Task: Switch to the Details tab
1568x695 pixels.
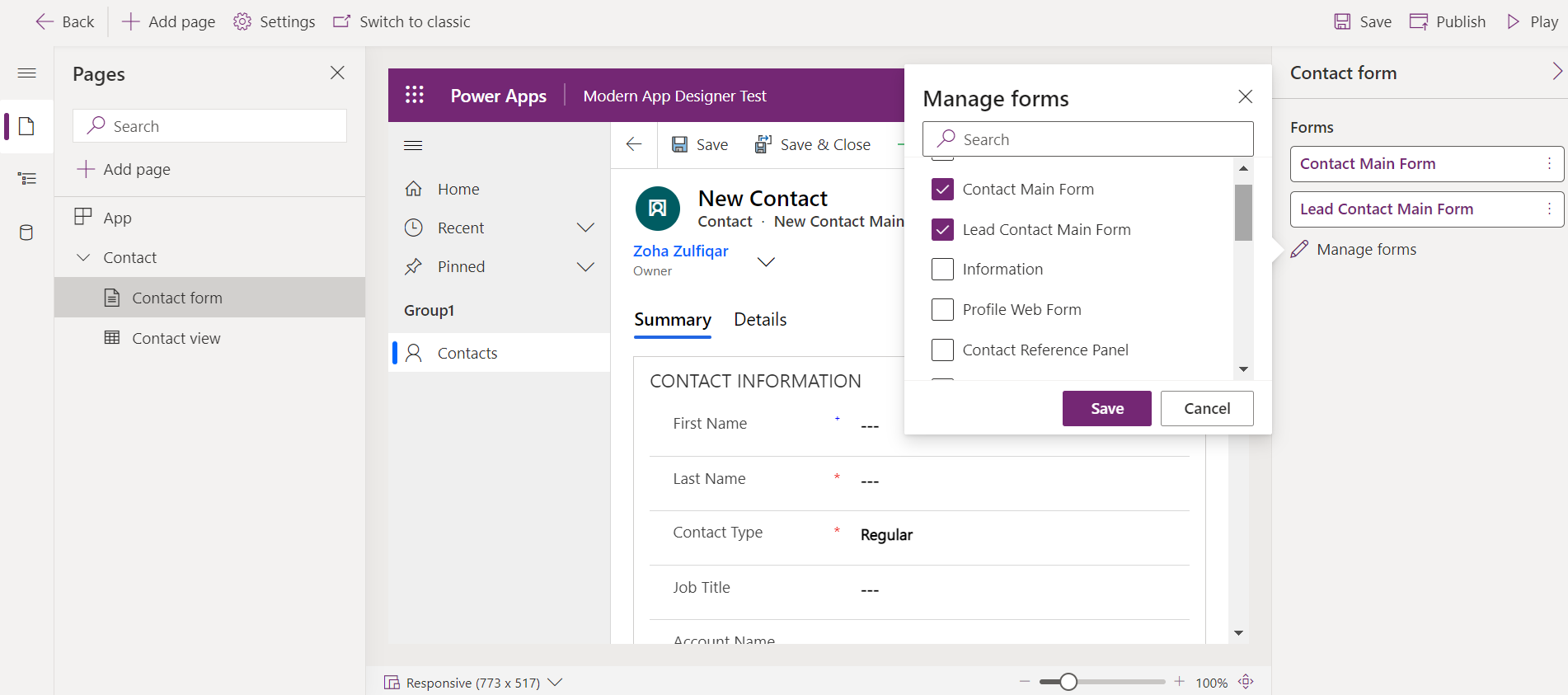Action: coord(760,320)
